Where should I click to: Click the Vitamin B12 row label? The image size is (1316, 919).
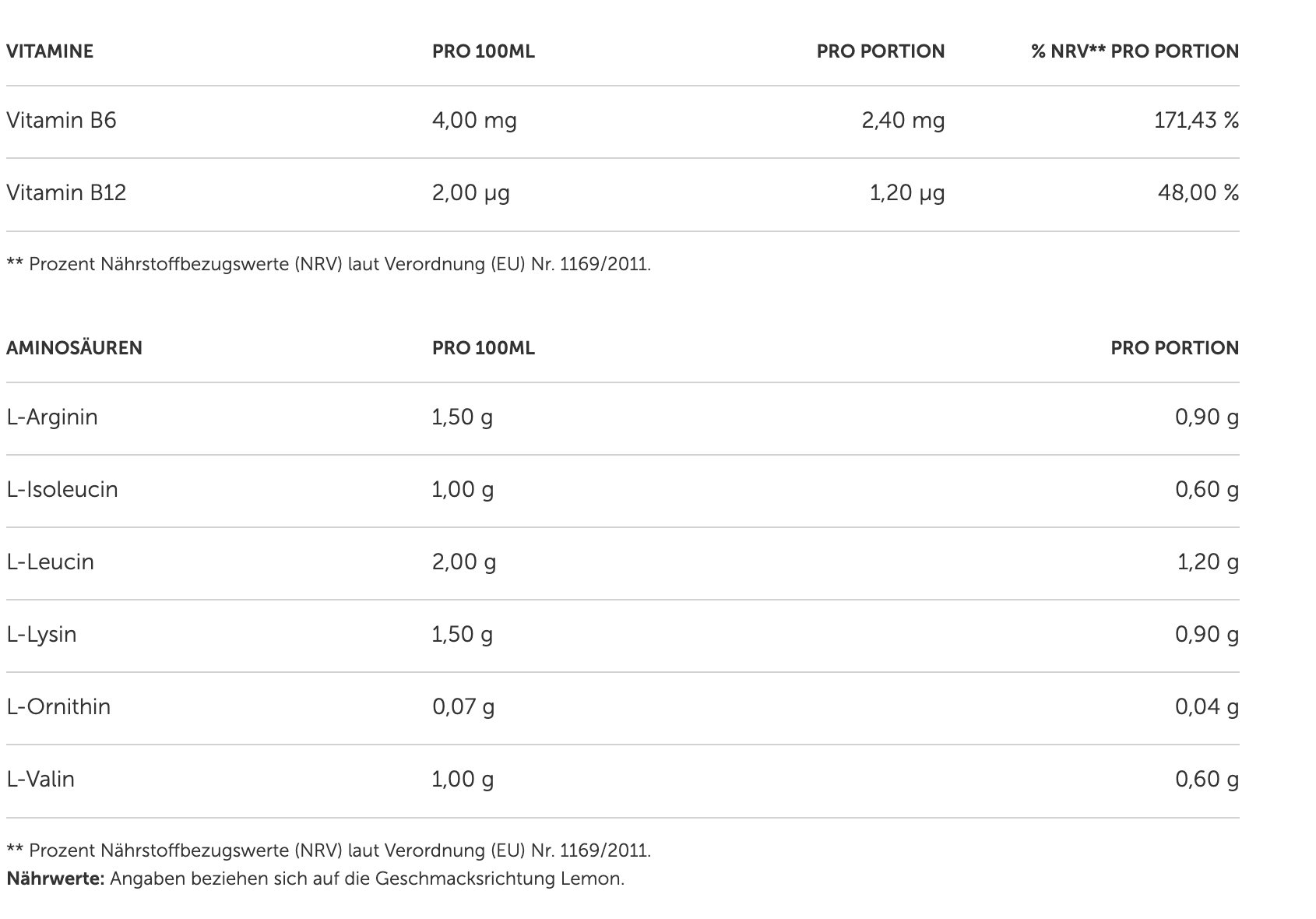pyautogui.click(x=66, y=192)
